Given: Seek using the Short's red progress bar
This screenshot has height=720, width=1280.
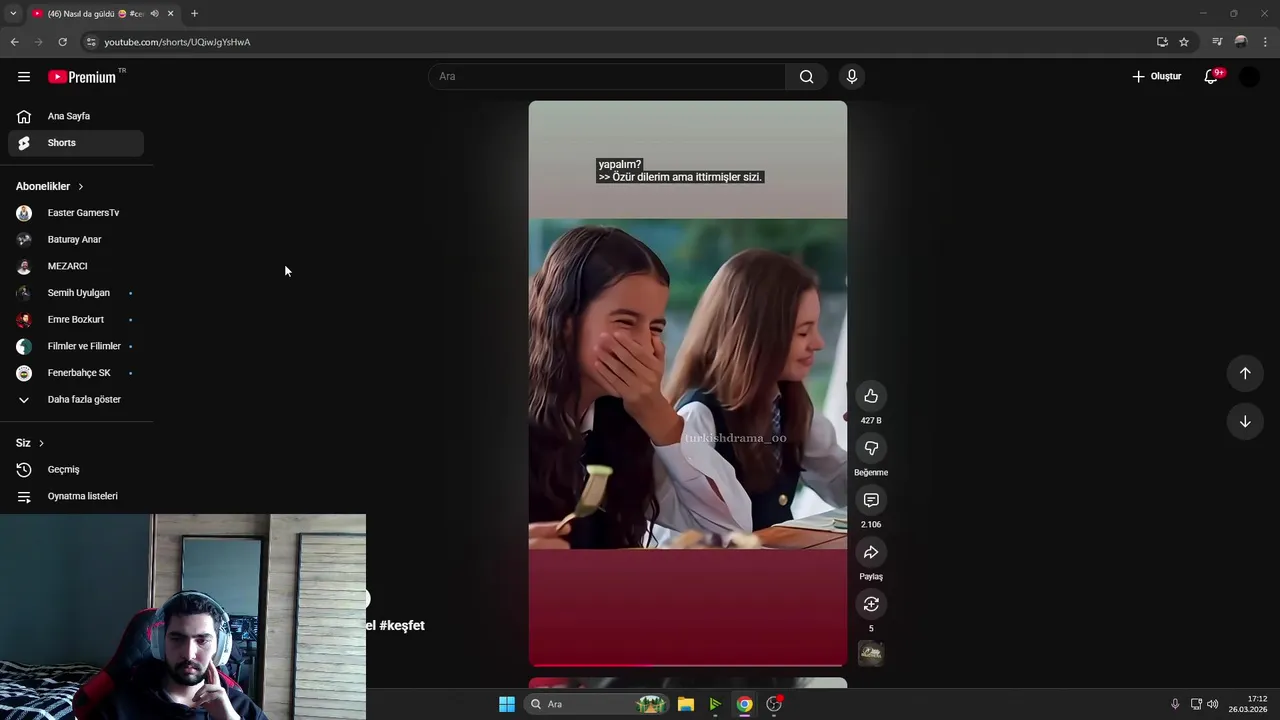Looking at the screenshot, I should (688, 665).
